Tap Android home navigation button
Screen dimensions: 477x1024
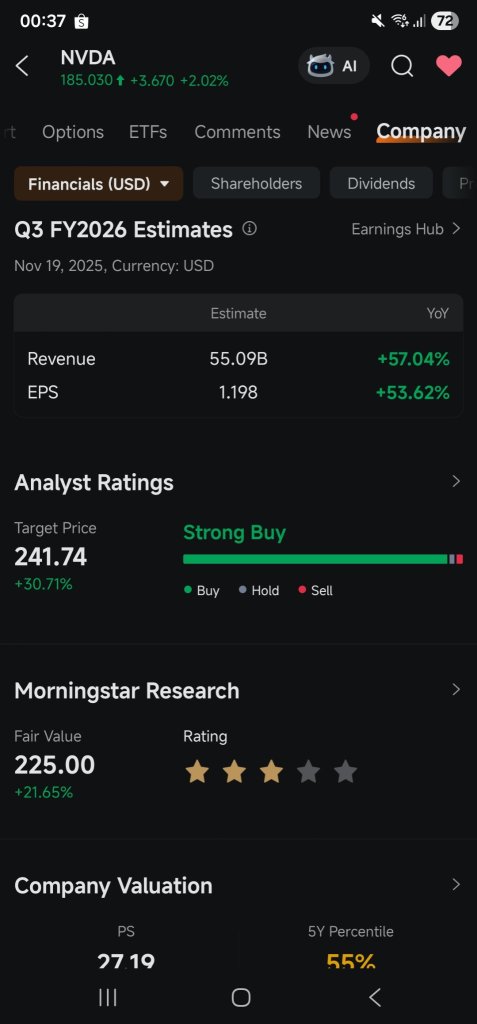coord(241,997)
